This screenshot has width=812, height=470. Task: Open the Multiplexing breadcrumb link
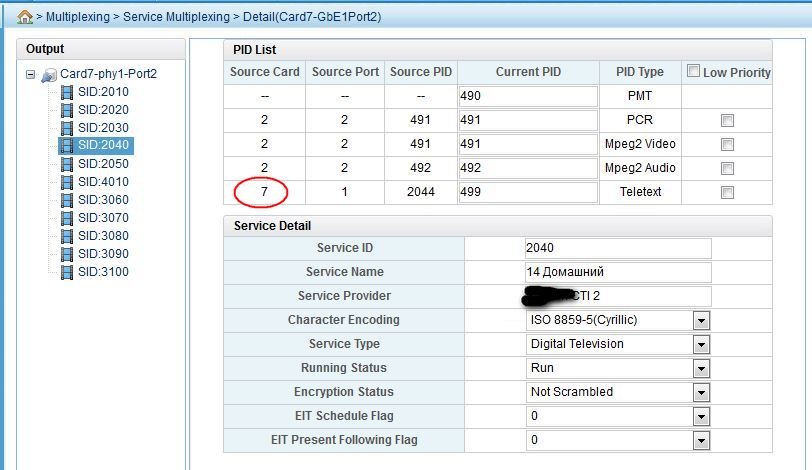click(x=78, y=17)
